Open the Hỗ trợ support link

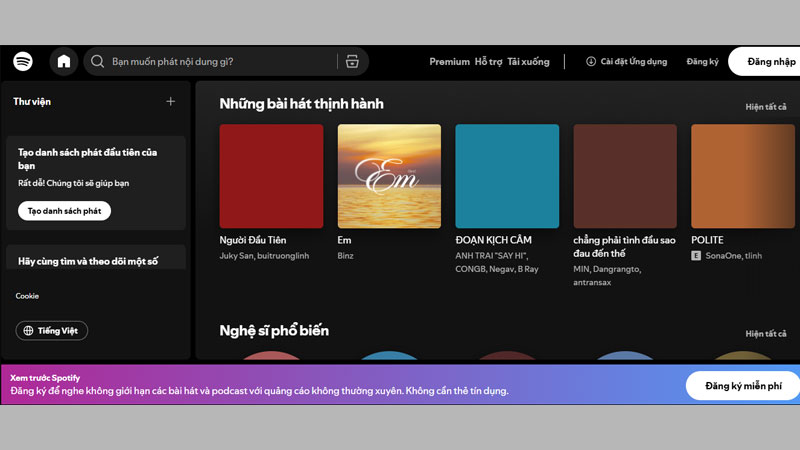[x=488, y=62]
